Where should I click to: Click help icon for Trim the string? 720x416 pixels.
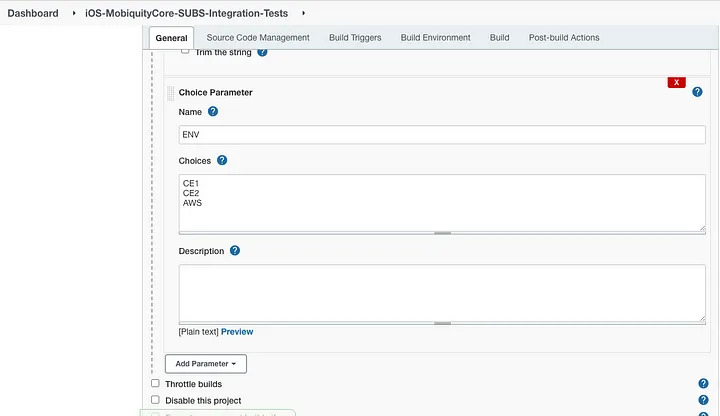click(x=262, y=52)
